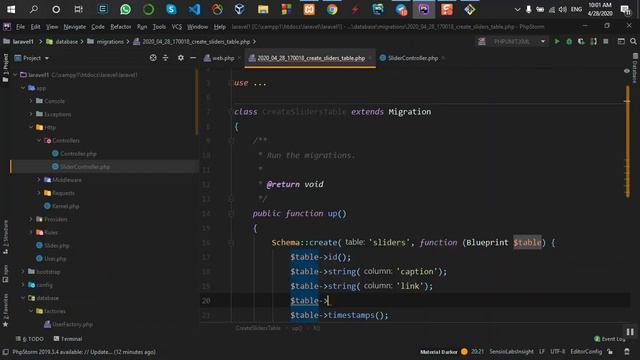The height and width of the screenshot is (360, 640).
Task: Open WhatsApp from the taskbar
Action: [125, 9]
